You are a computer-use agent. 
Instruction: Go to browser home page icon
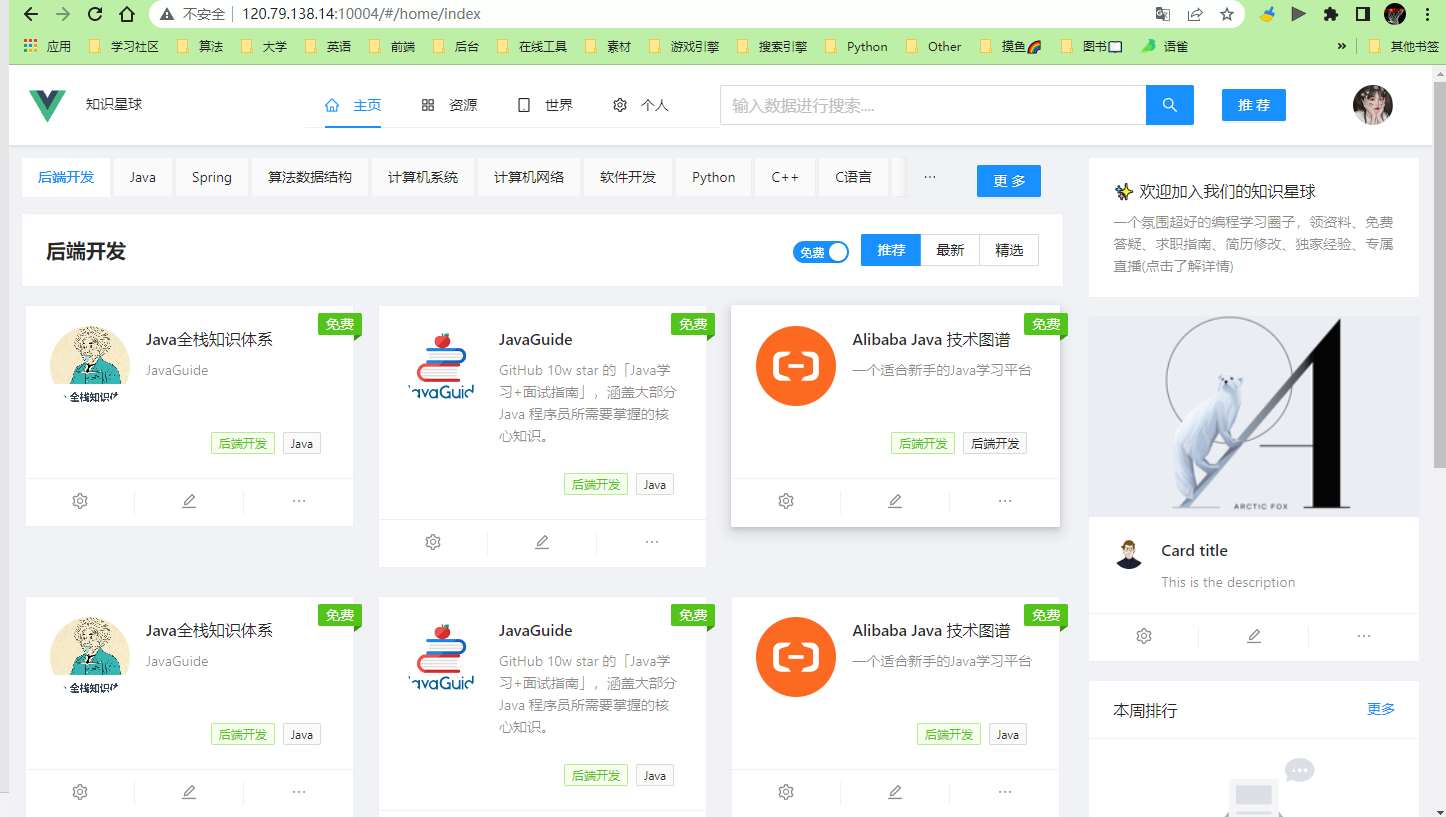tap(127, 14)
